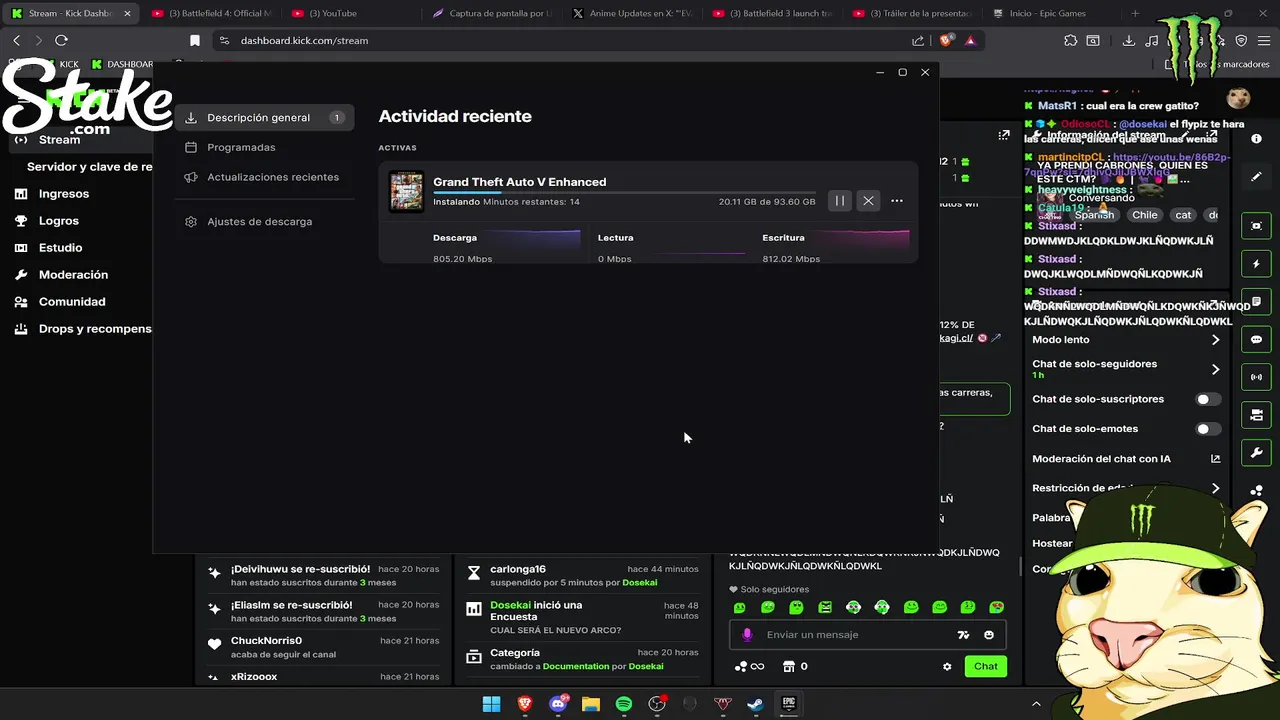Open the Windows Start menu

coord(491,704)
